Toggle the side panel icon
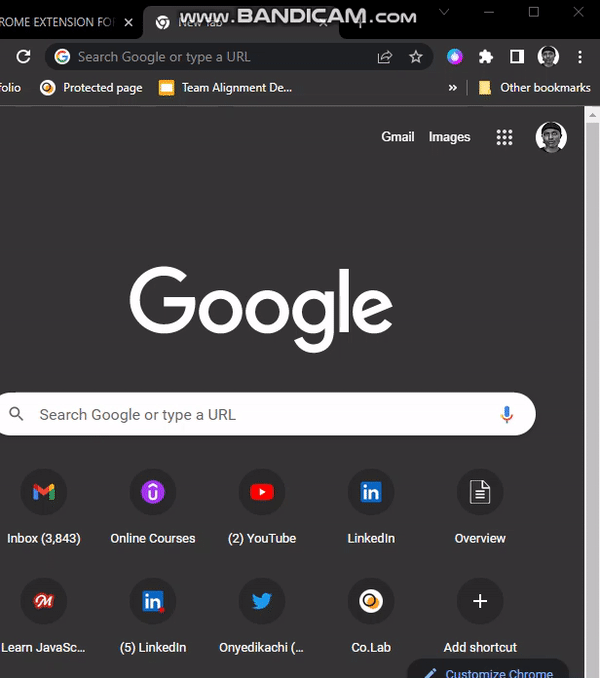The image size is (600, 678). click(517, 57)
